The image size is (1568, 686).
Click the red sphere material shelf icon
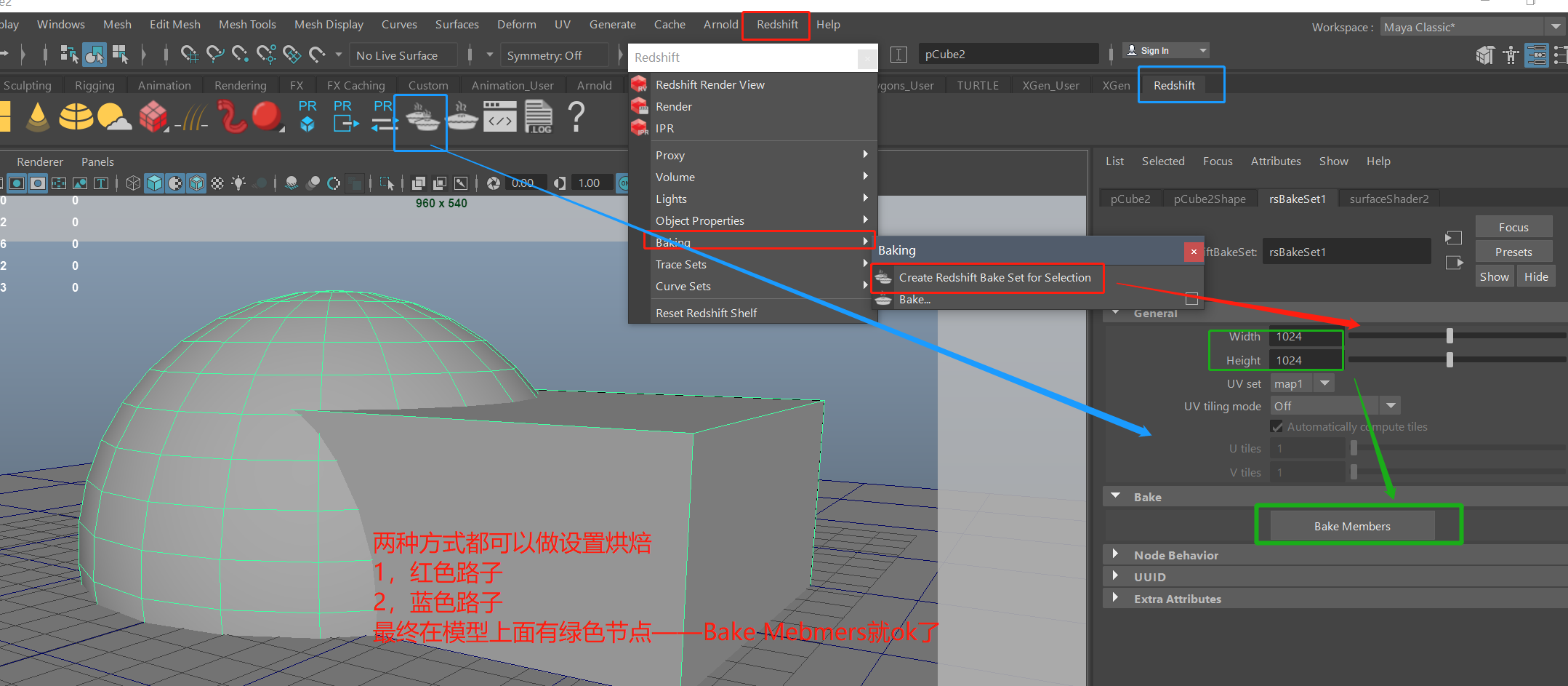point(267,116)
